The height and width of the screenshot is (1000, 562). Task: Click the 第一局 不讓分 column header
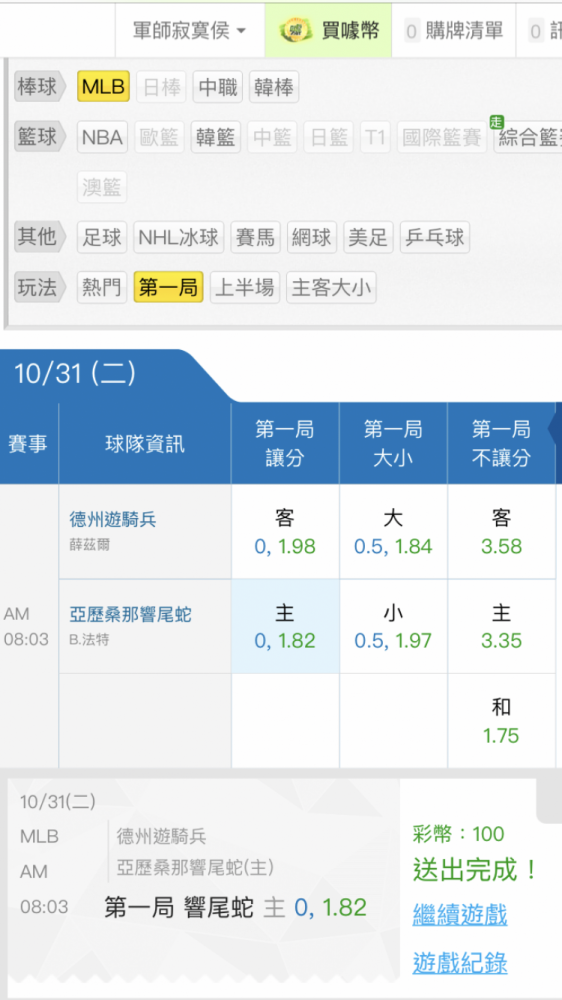click(501, 444)
